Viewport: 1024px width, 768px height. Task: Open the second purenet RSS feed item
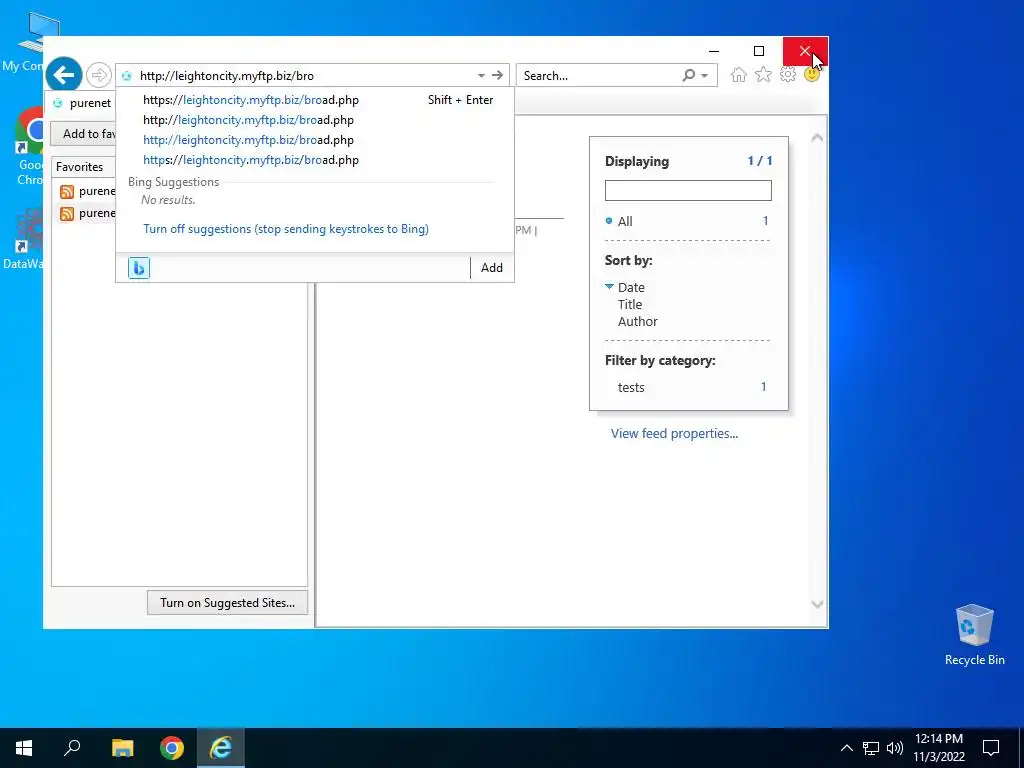(88, 214)
